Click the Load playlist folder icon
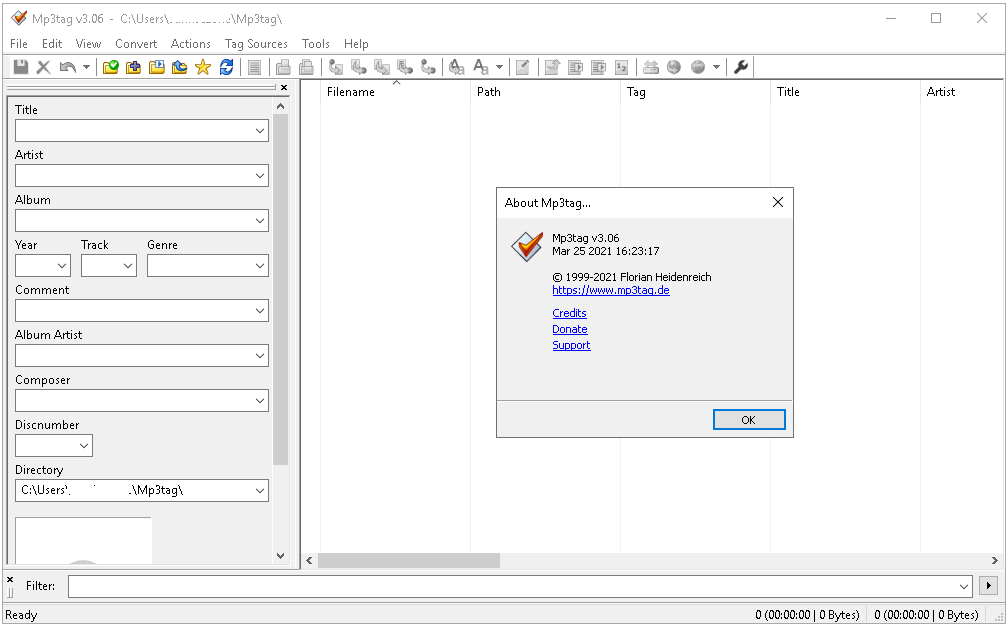This screenshot has width=1007, height=625. click(157, 67)
